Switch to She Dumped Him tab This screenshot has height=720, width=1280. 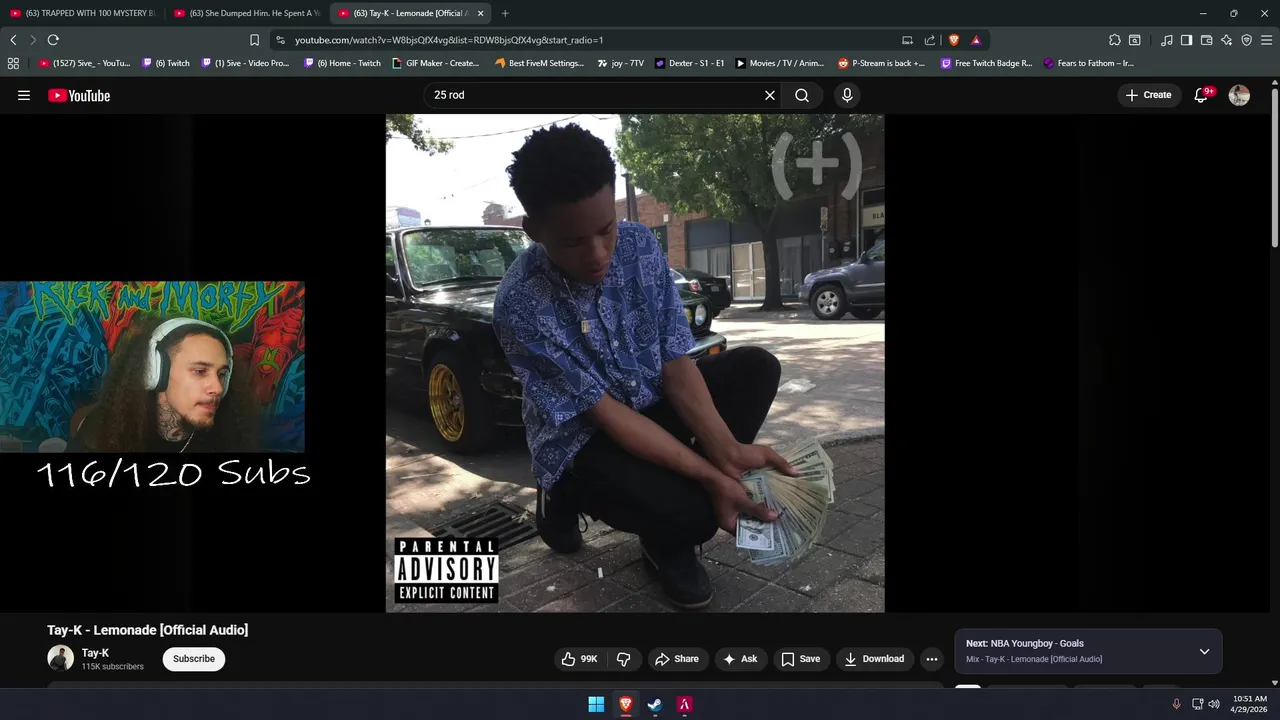(x=247, y=13)
